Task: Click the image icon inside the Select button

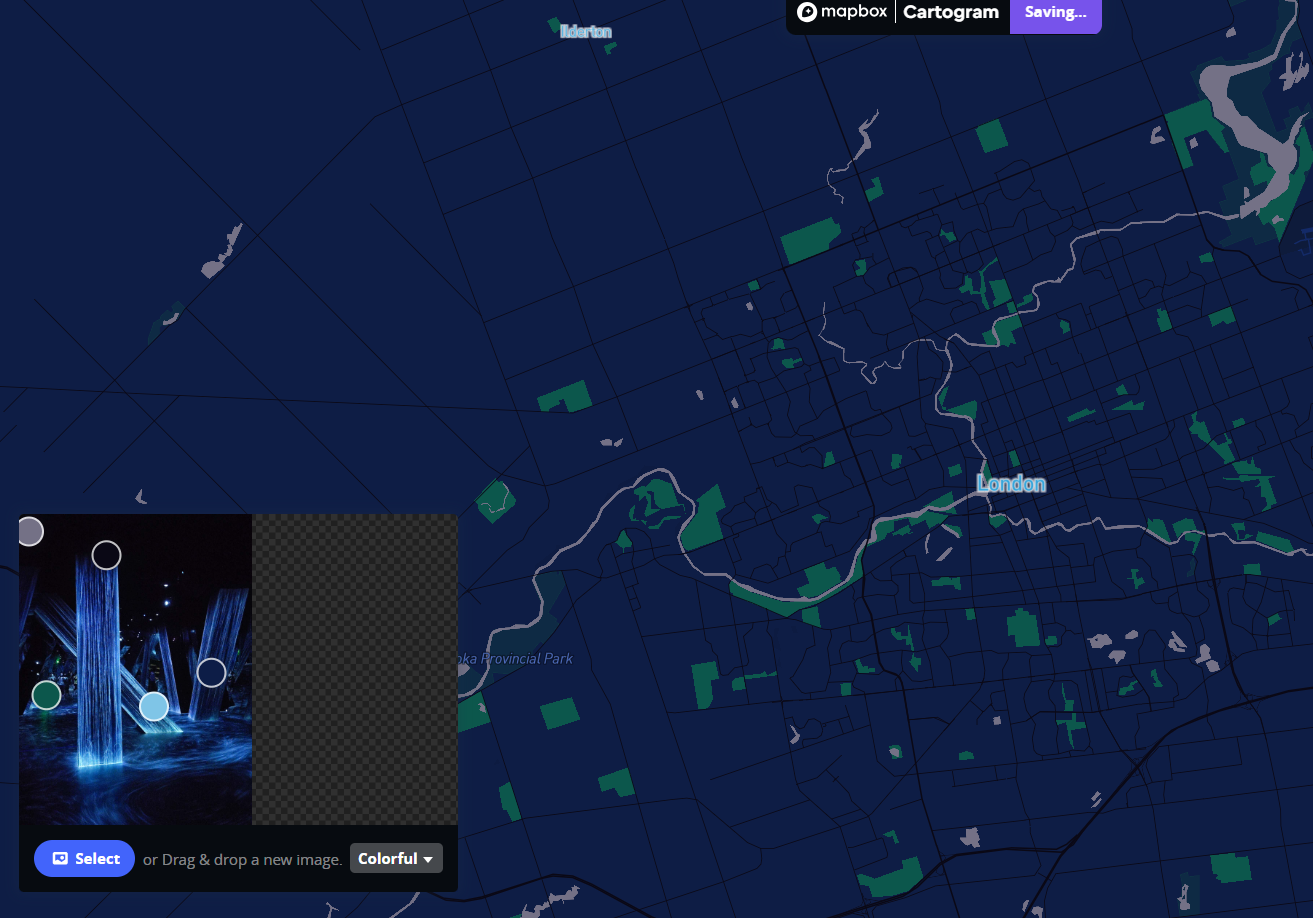Action: point(62,858)
